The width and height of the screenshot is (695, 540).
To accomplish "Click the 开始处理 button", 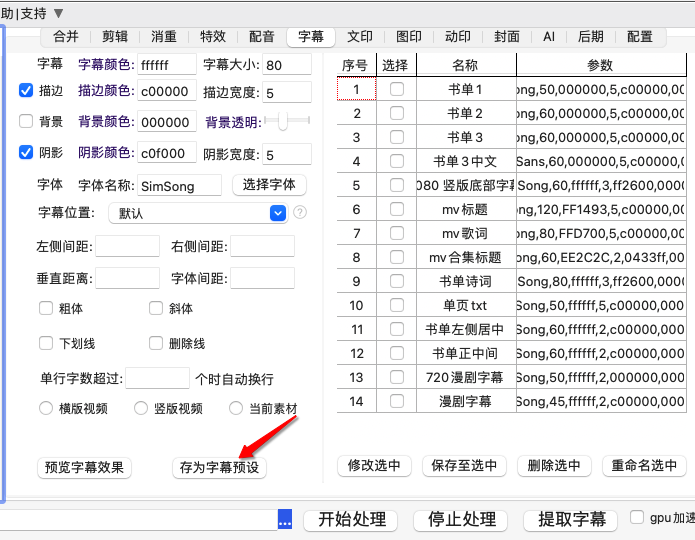I will (x=351, y=520).
